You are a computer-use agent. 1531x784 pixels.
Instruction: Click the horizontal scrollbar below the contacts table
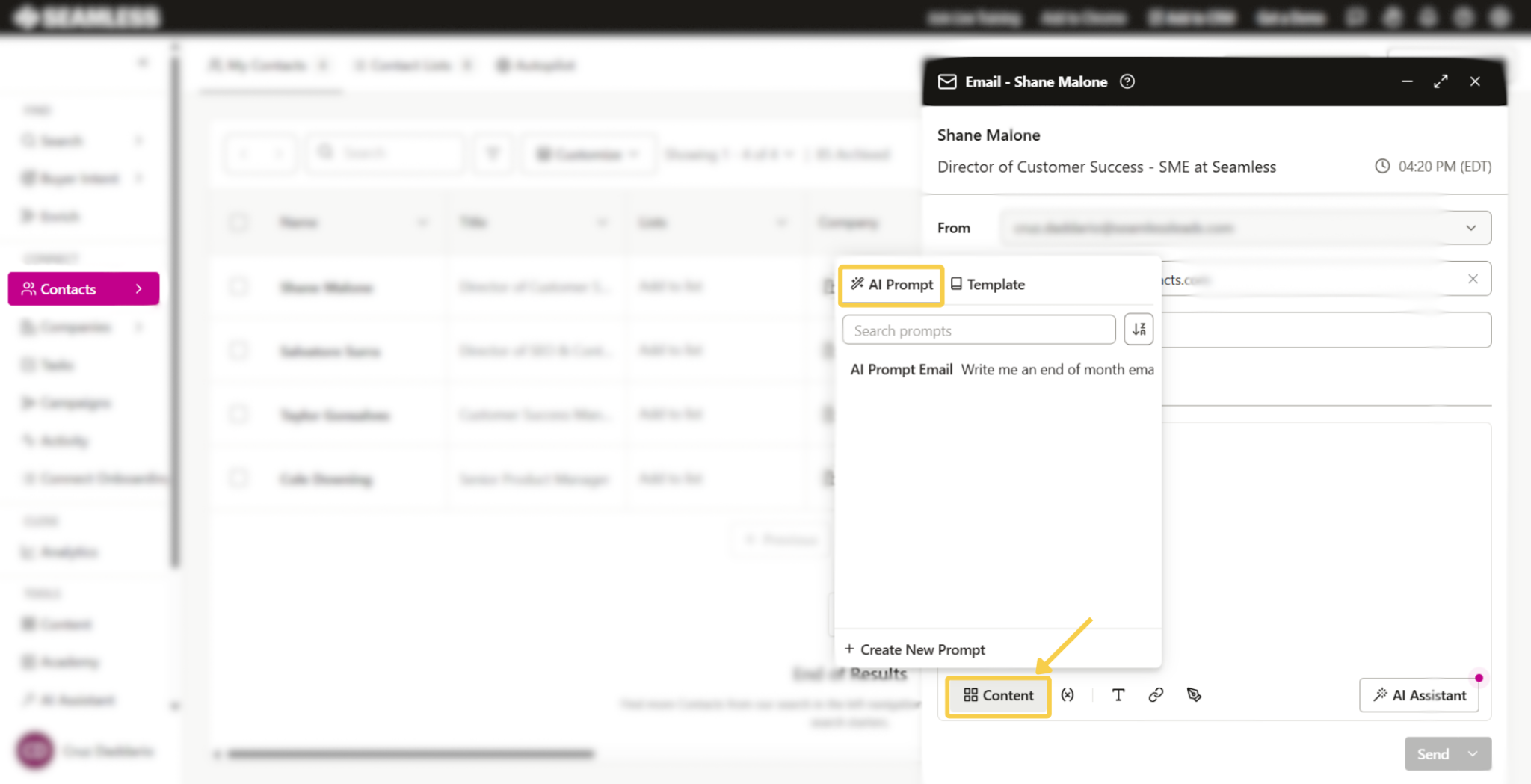[410, 754]
